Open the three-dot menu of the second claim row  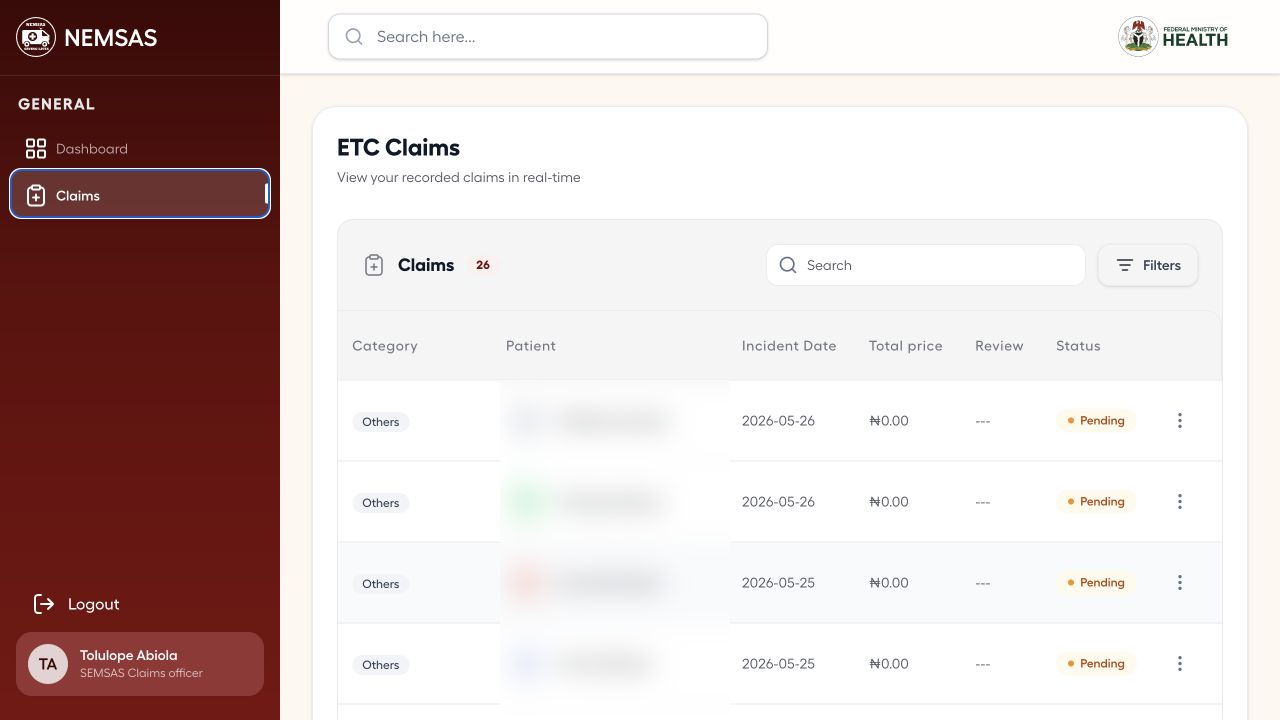click(x=1180, y=502)
